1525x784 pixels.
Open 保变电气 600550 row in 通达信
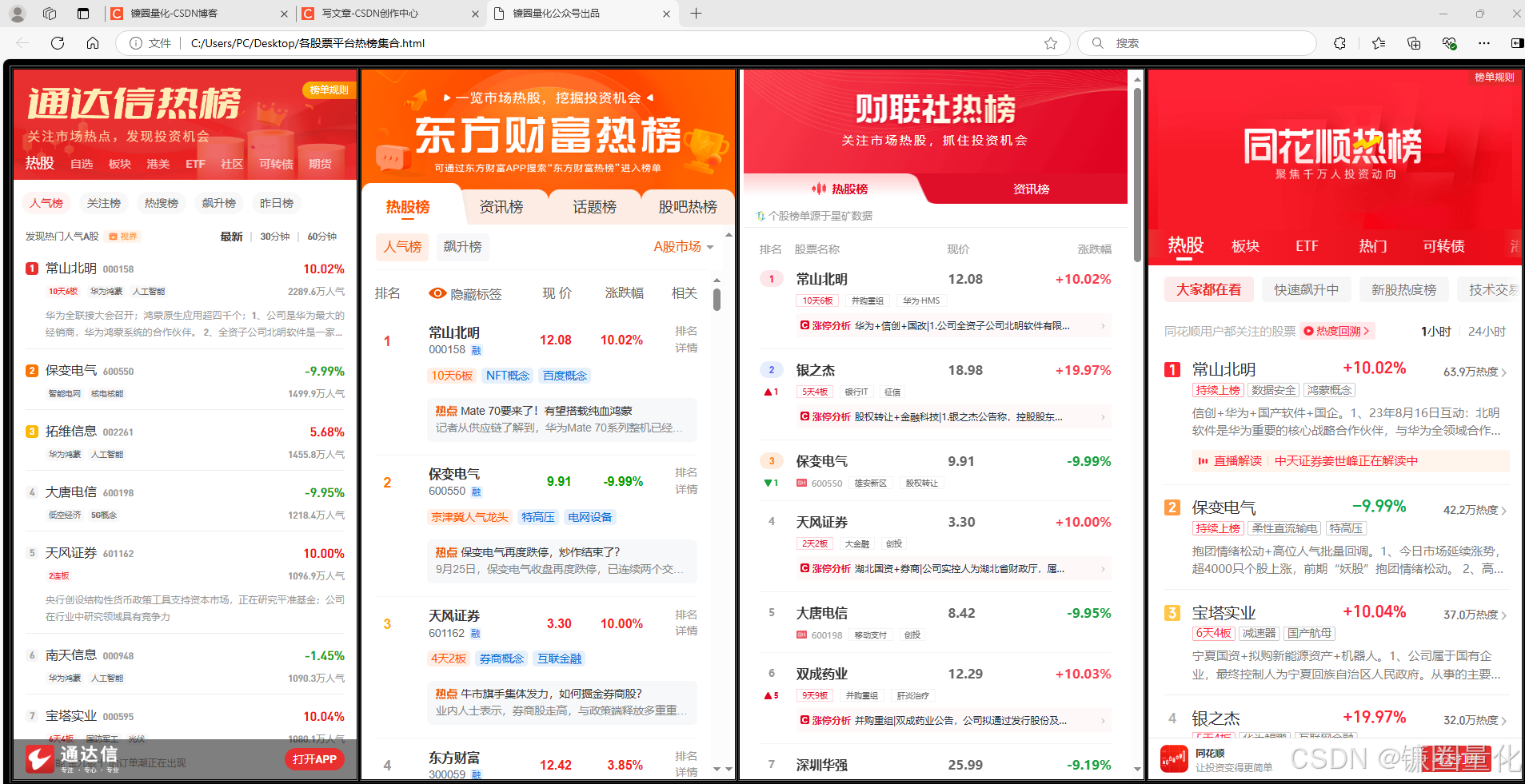[185, 380]
